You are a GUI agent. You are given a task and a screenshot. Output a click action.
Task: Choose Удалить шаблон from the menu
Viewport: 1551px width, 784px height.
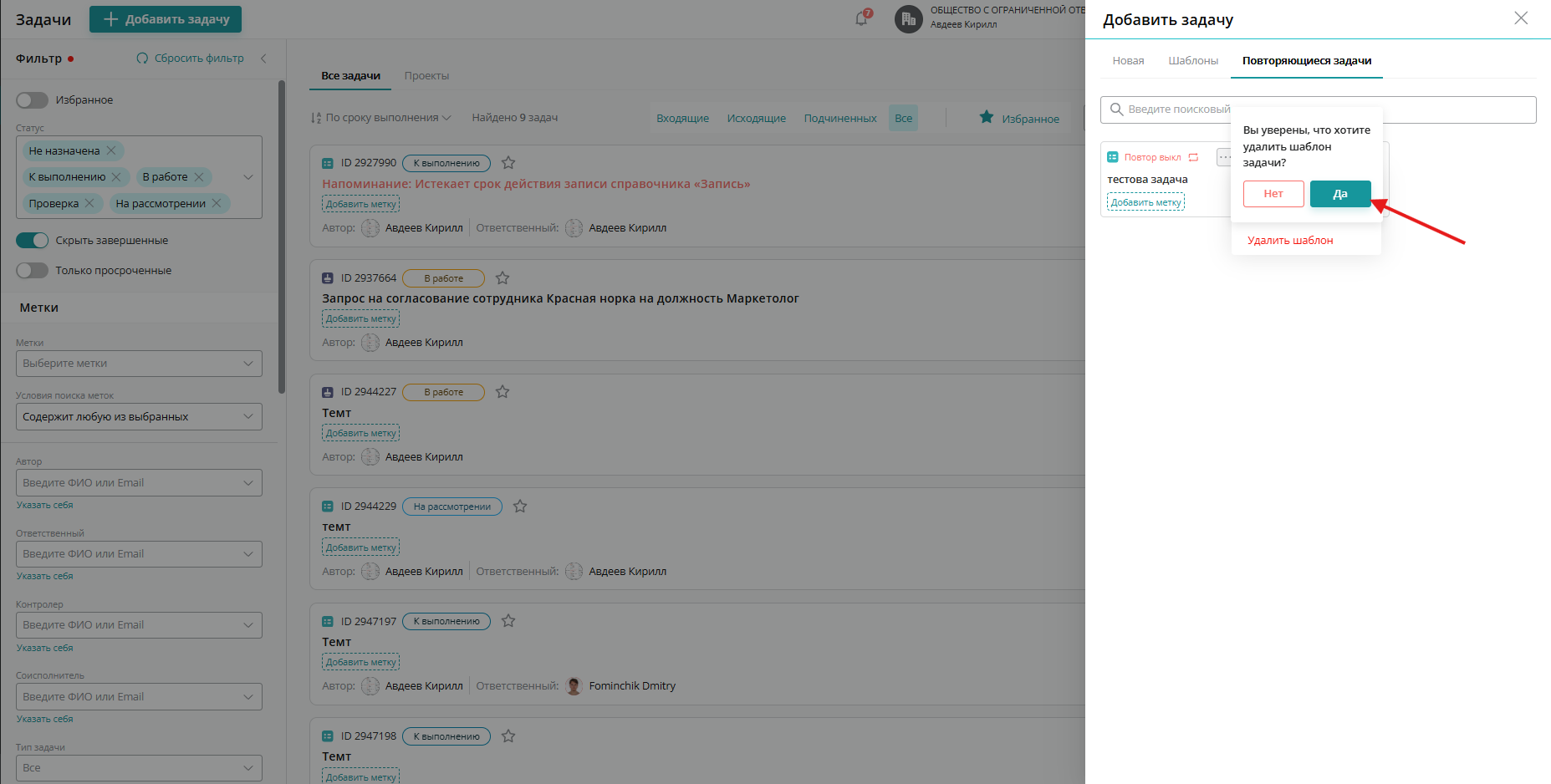pos(1290,241)
